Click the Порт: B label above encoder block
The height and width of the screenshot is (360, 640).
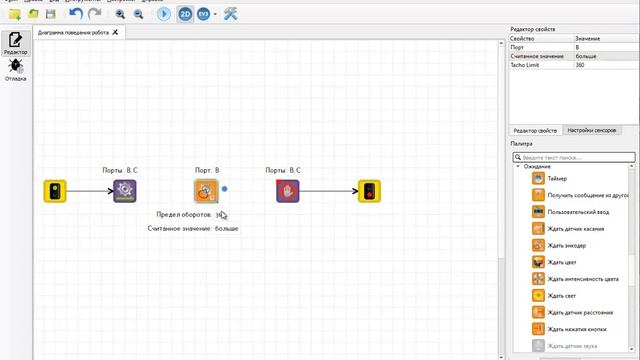click(207, 170)
